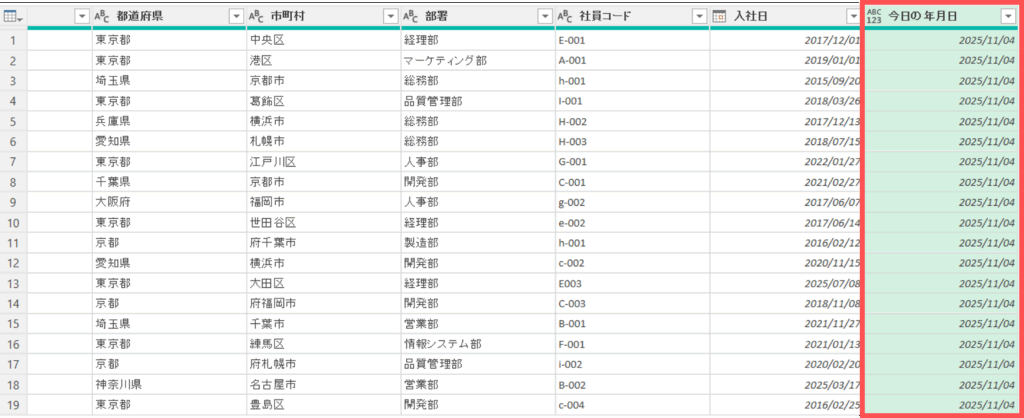
Task: Select the 神奈川県 cell in row 18
Action: click(118, 384)
